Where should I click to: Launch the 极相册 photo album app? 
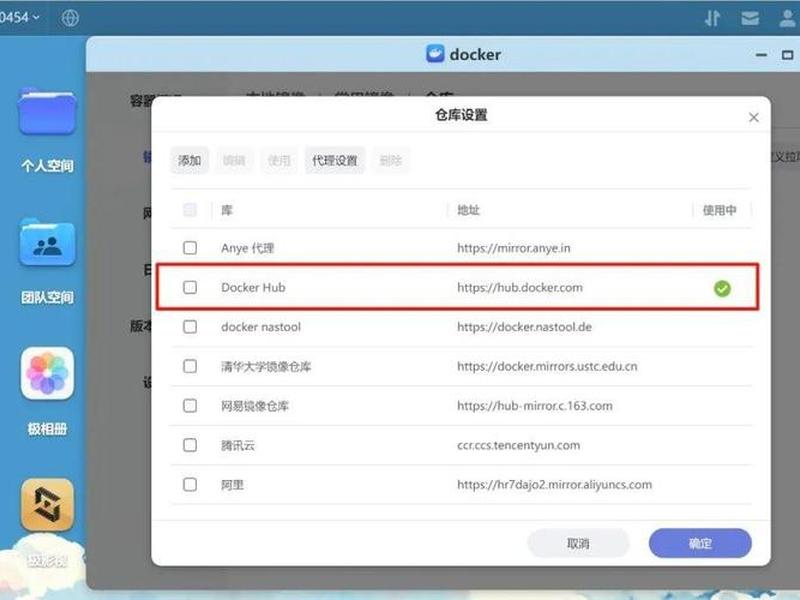(x=47, y=373)
